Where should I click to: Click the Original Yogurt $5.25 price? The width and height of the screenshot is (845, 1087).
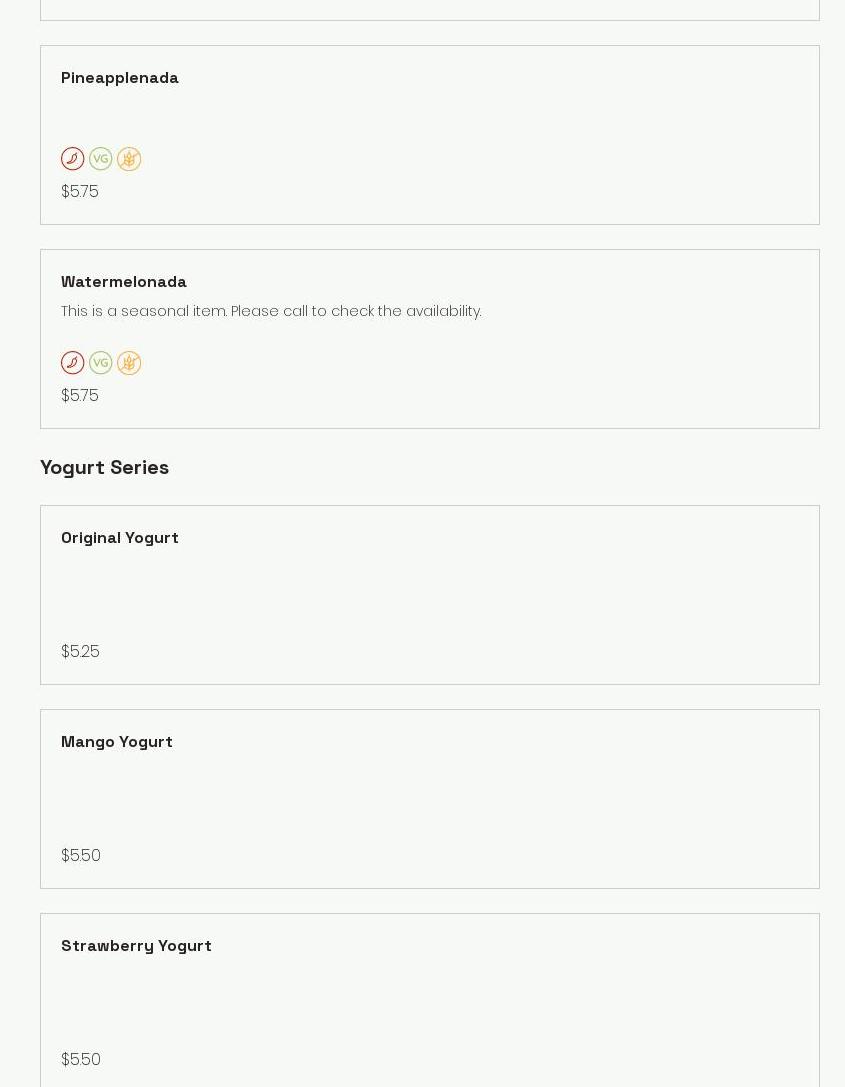[x=80, y=652]
